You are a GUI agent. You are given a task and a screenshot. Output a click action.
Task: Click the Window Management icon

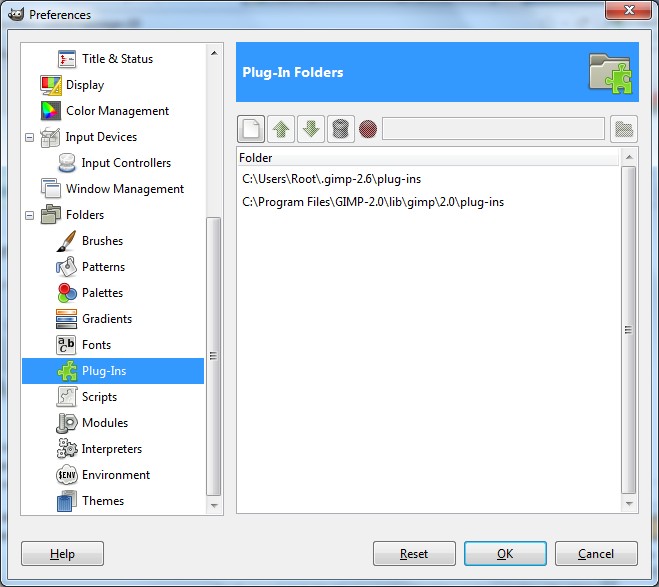coord(51,189)
